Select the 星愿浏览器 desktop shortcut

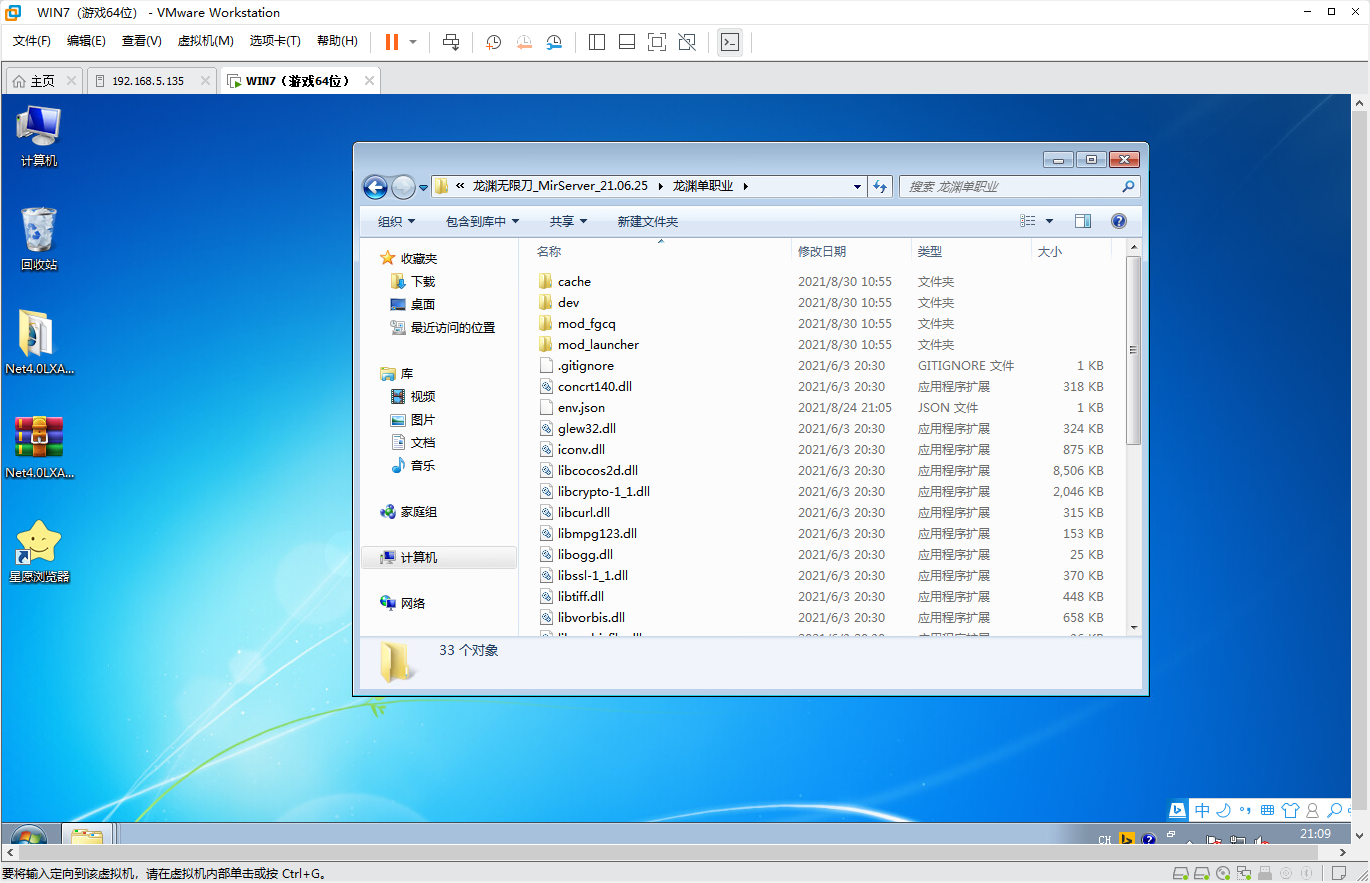[x=39, y=551]
